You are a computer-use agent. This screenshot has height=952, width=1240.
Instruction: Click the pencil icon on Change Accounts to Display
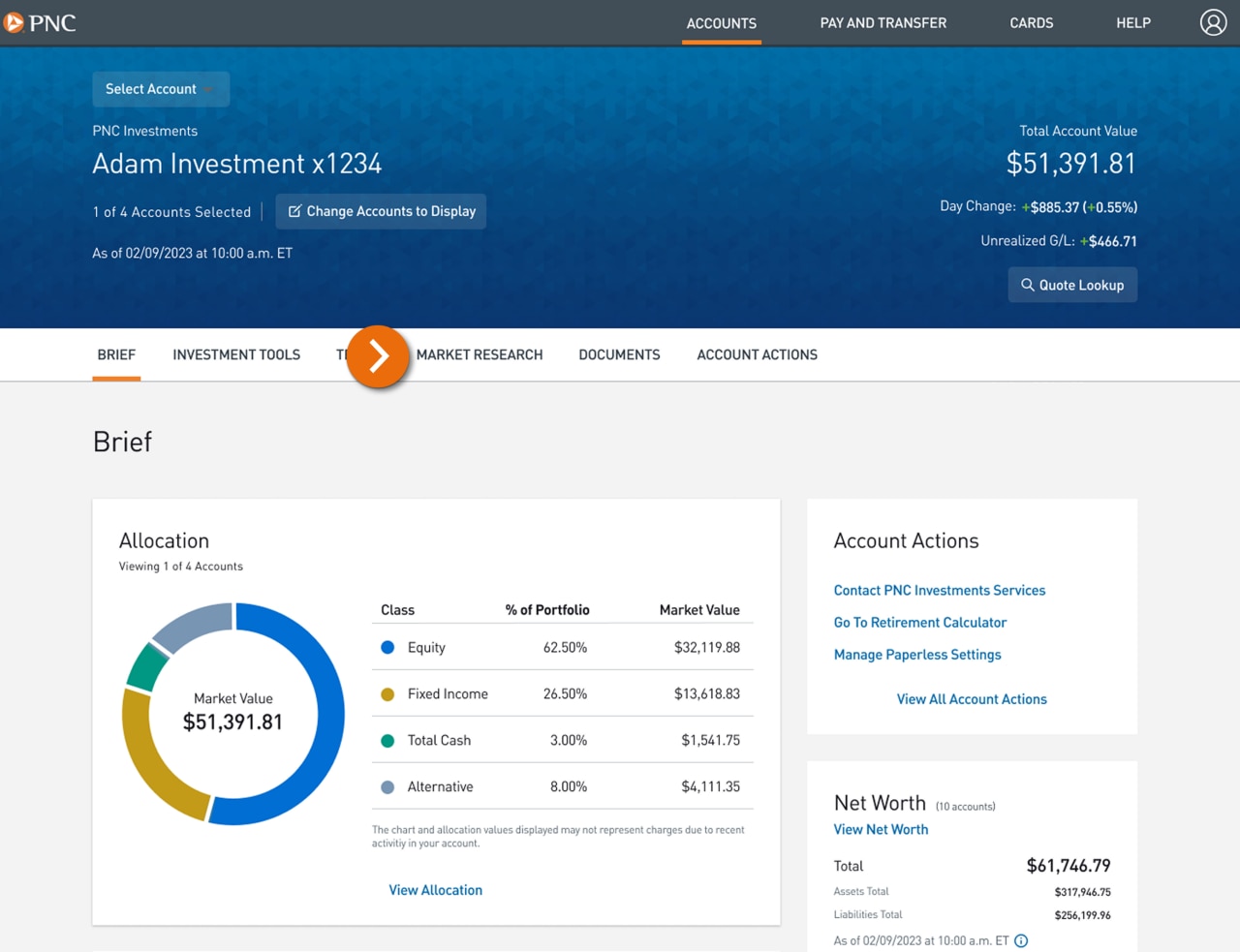pos(296,211)
